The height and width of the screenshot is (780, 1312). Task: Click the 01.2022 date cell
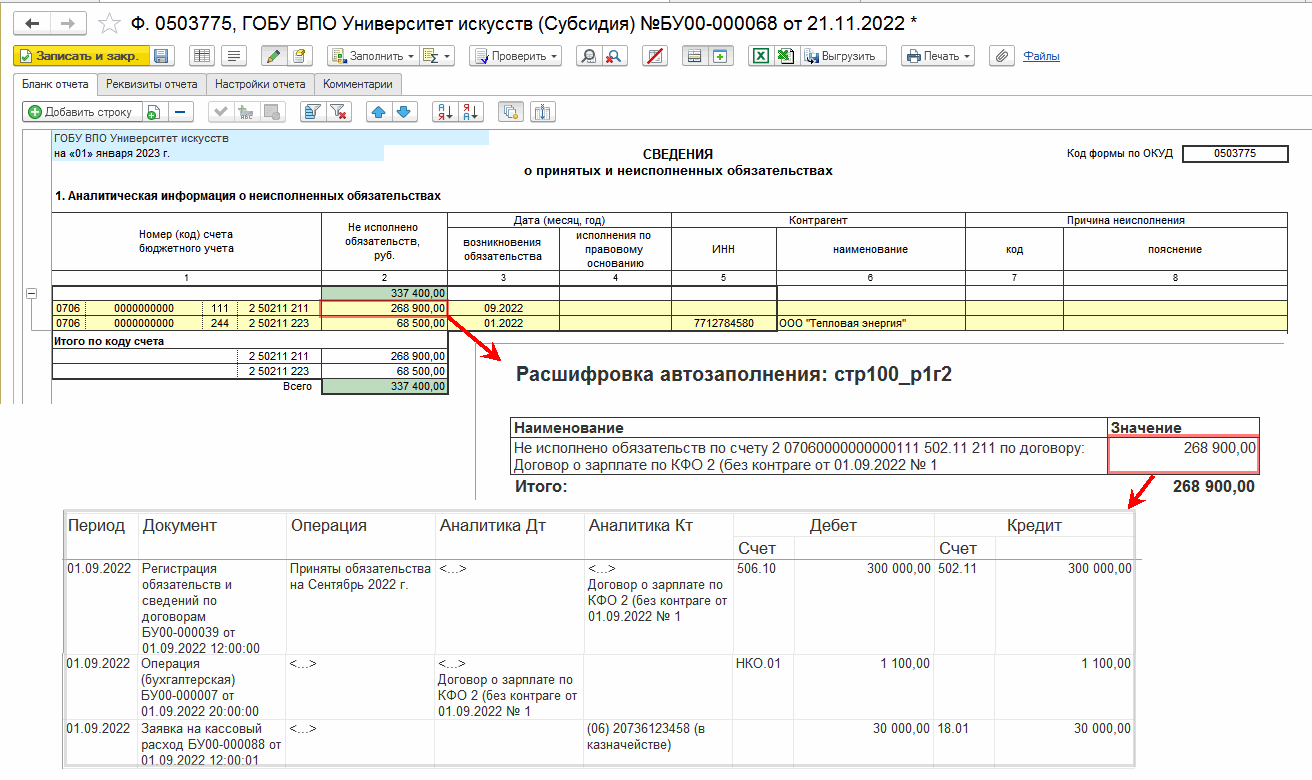504,323
